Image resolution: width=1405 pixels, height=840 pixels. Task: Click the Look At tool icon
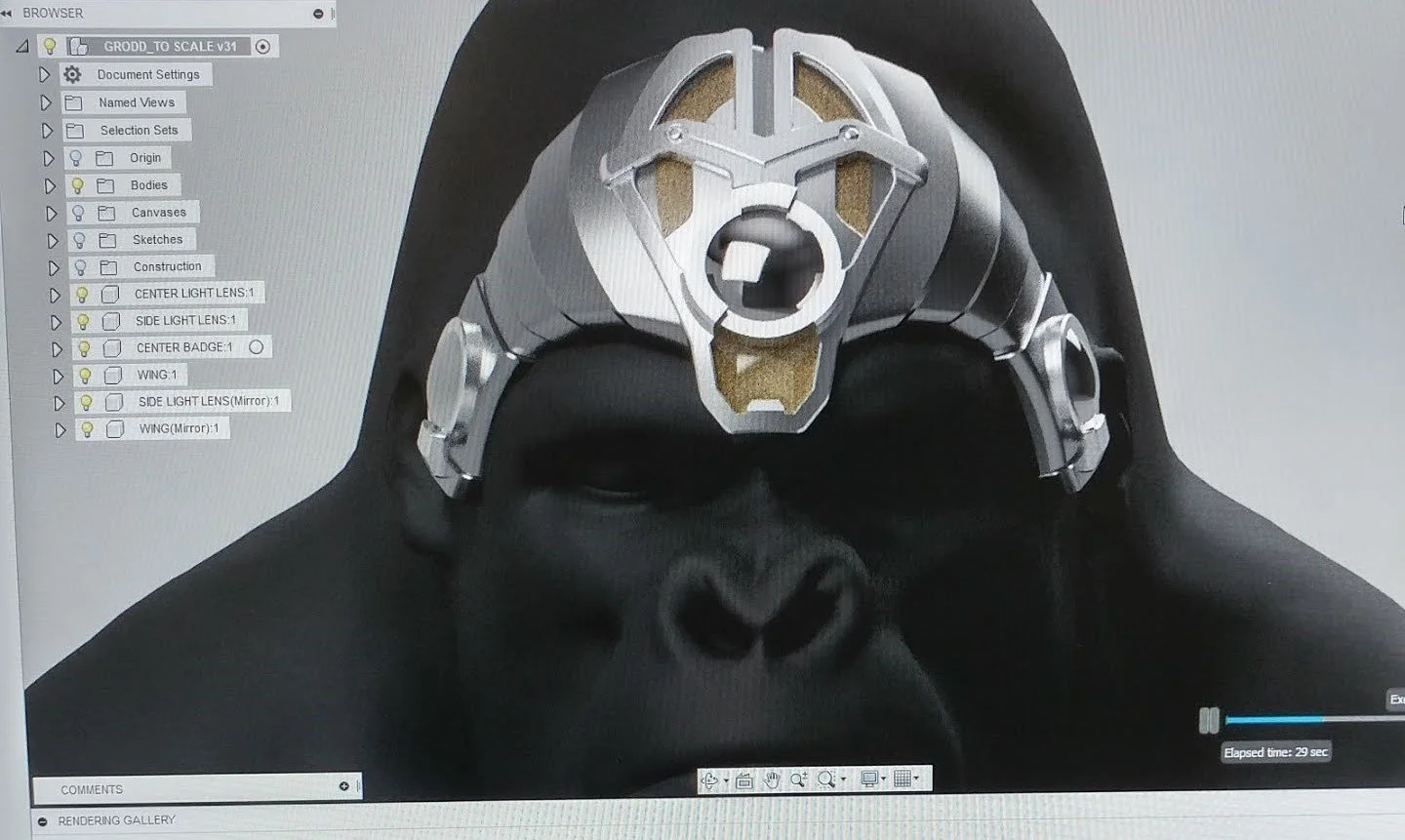tap(744, 780)
